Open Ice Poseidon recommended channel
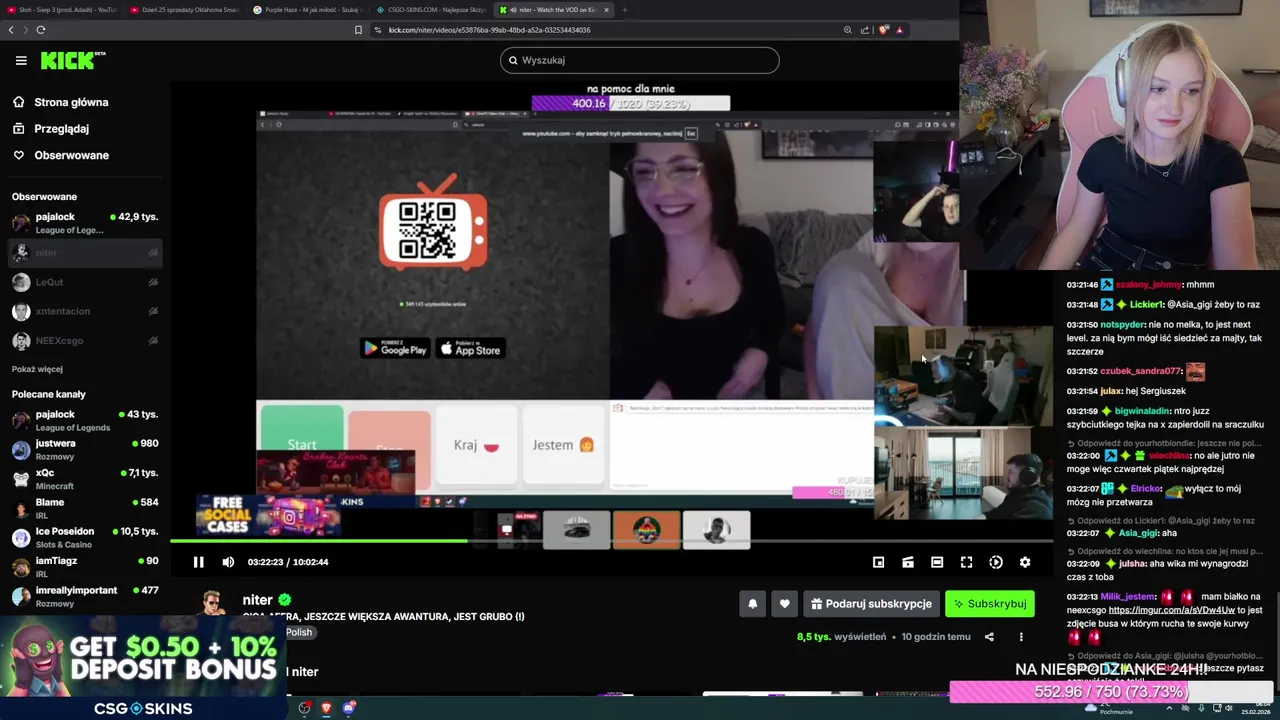Viewport: 1280px width, 720px height. coord(85,538)
